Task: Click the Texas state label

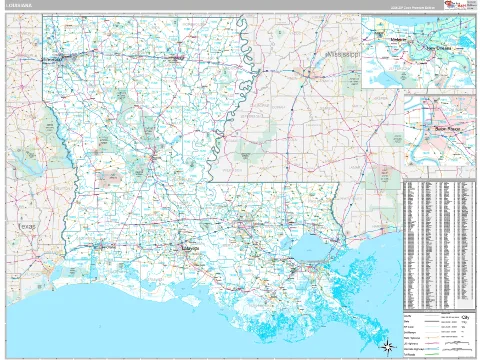Action: pos(27,227)
